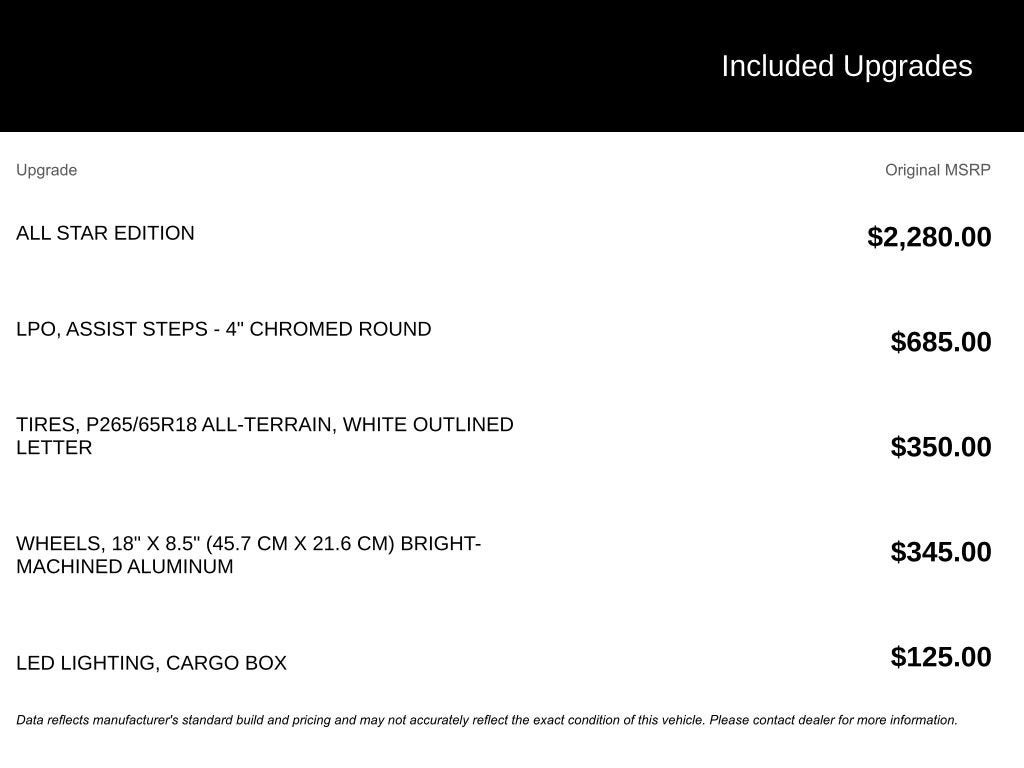This screenshot has height=768, width=1024.
Task: Click MACHINED ALUMINUM text line
Action: [x=125, y=566]
